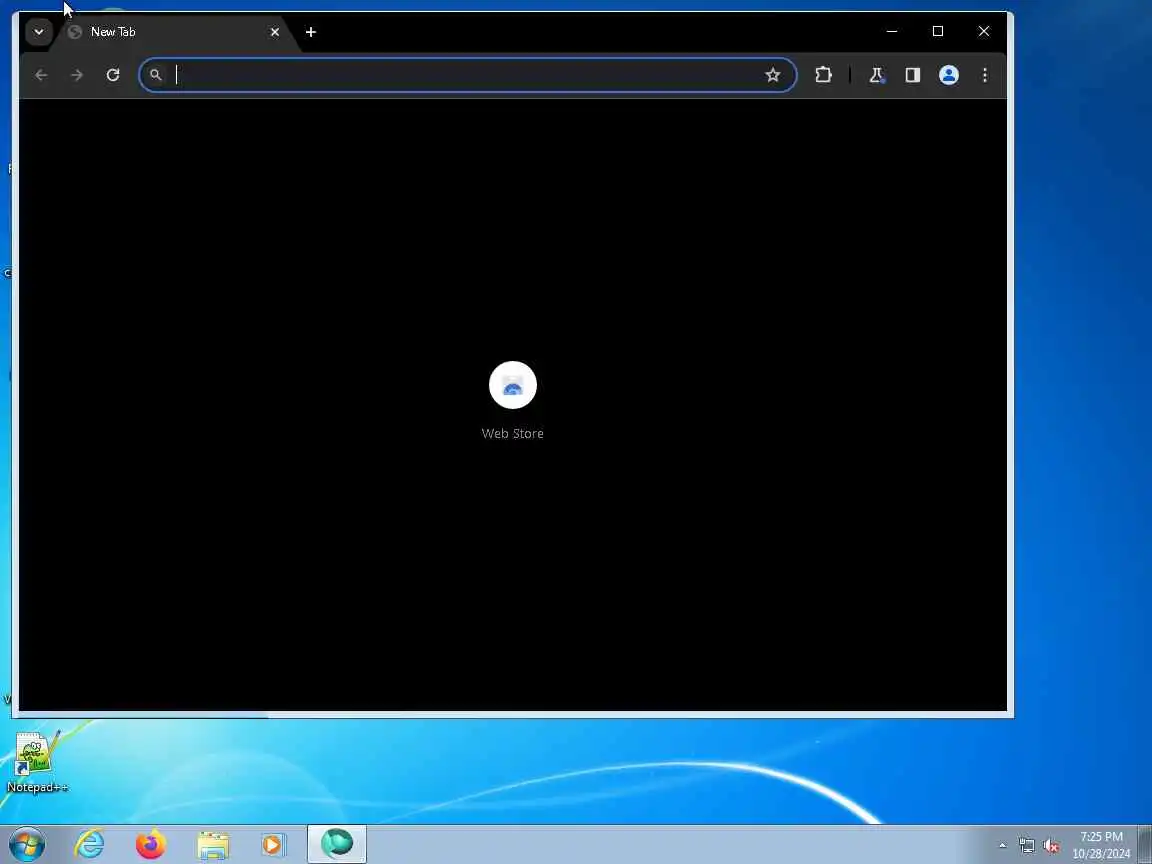
Task: Open the Extensions puzzle icon
Action: [824, 75]
